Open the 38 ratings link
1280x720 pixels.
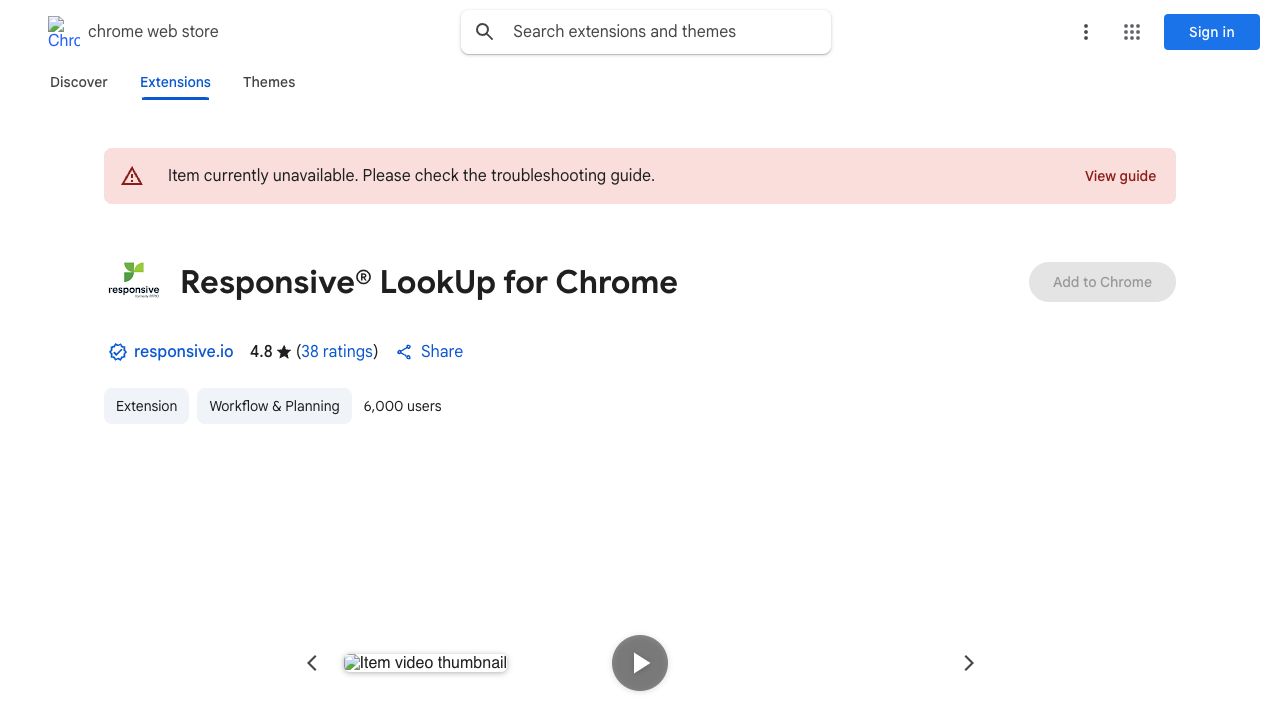[337, 352]
